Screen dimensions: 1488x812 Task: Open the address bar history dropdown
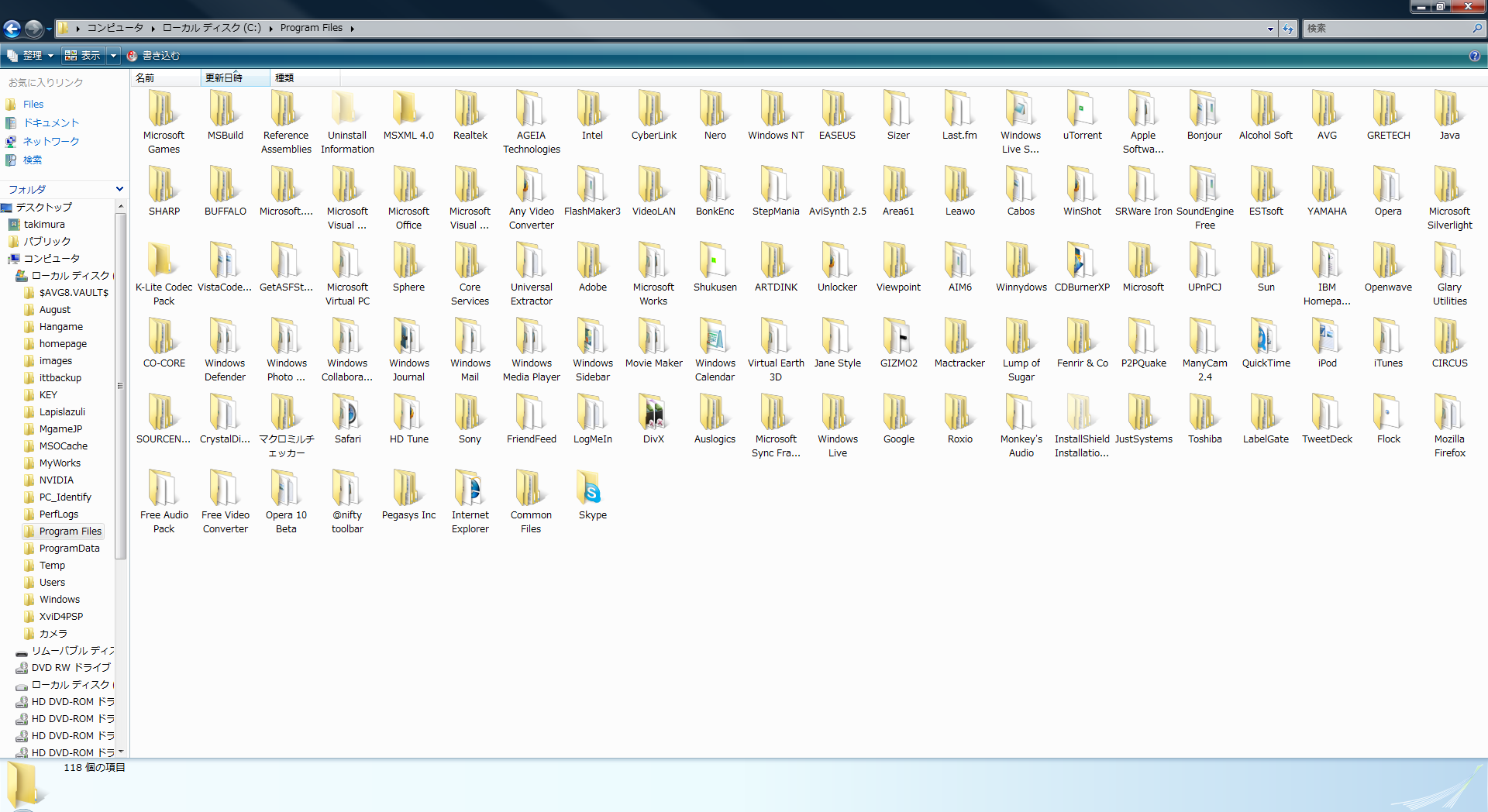click(x=1270, y=29)
